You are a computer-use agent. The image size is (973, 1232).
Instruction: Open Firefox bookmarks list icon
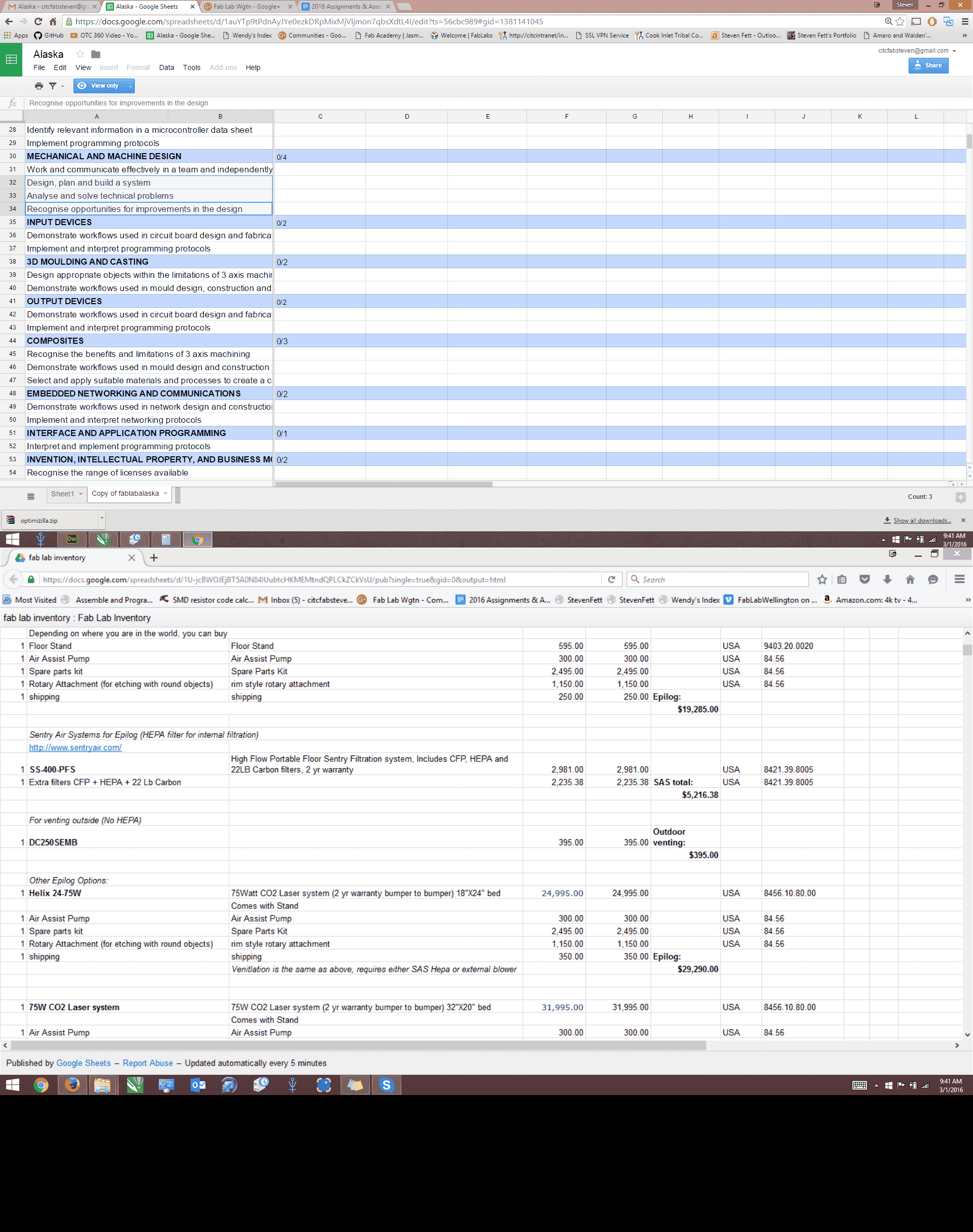pos(842,579)
